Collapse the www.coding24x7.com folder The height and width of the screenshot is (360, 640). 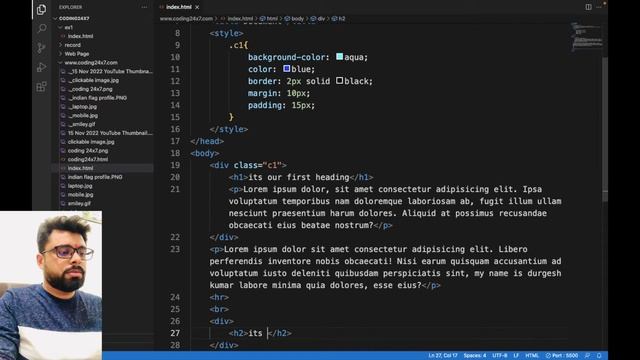point(91,62)
